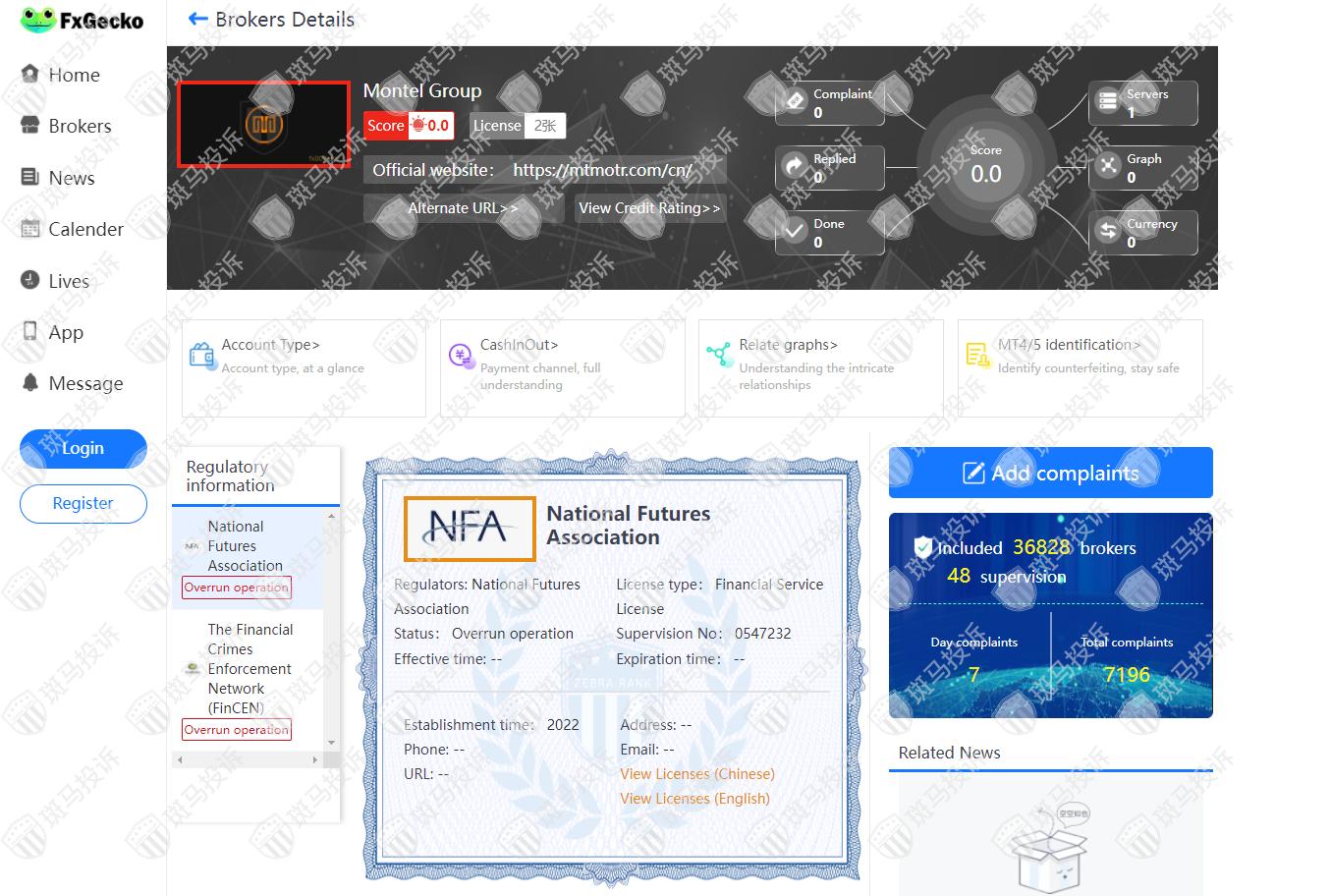The height and width of the screenshot is (896, 1331).
Task: Click the Graph stat icon
Action: (x=1108, y=166)
